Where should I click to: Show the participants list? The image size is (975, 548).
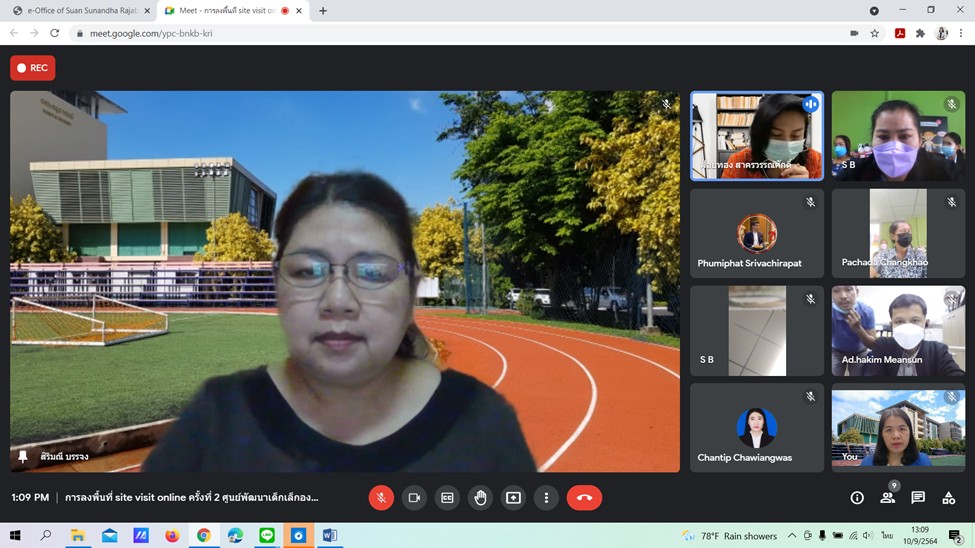(x=887, y=497)
